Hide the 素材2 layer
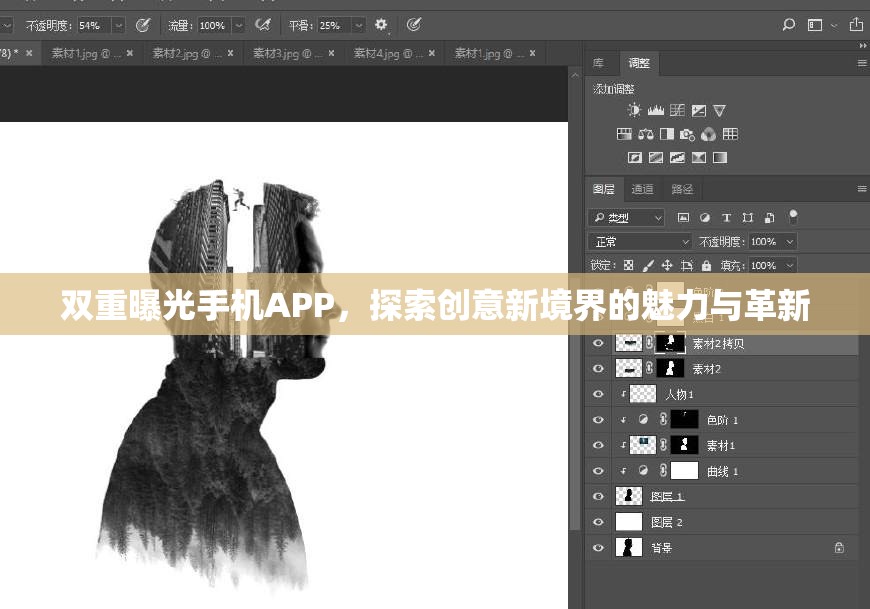The width and height of the screenshot is (870, 609). (x=598, y=368)
